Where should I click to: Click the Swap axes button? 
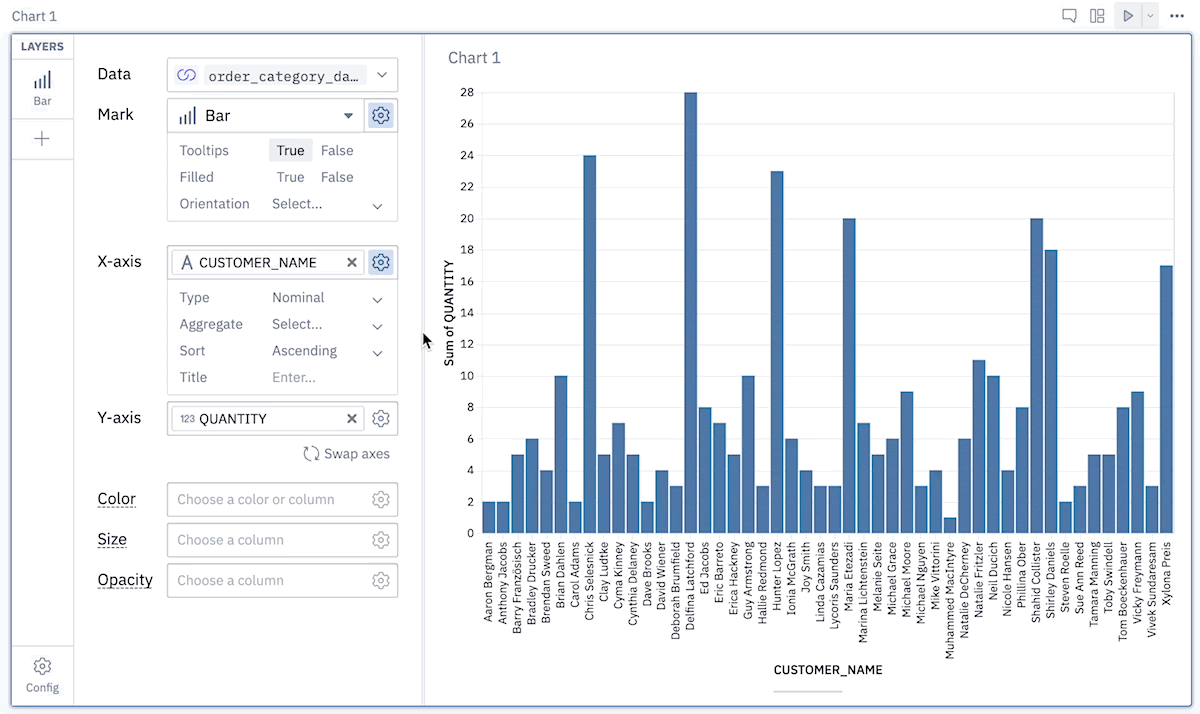346,453
